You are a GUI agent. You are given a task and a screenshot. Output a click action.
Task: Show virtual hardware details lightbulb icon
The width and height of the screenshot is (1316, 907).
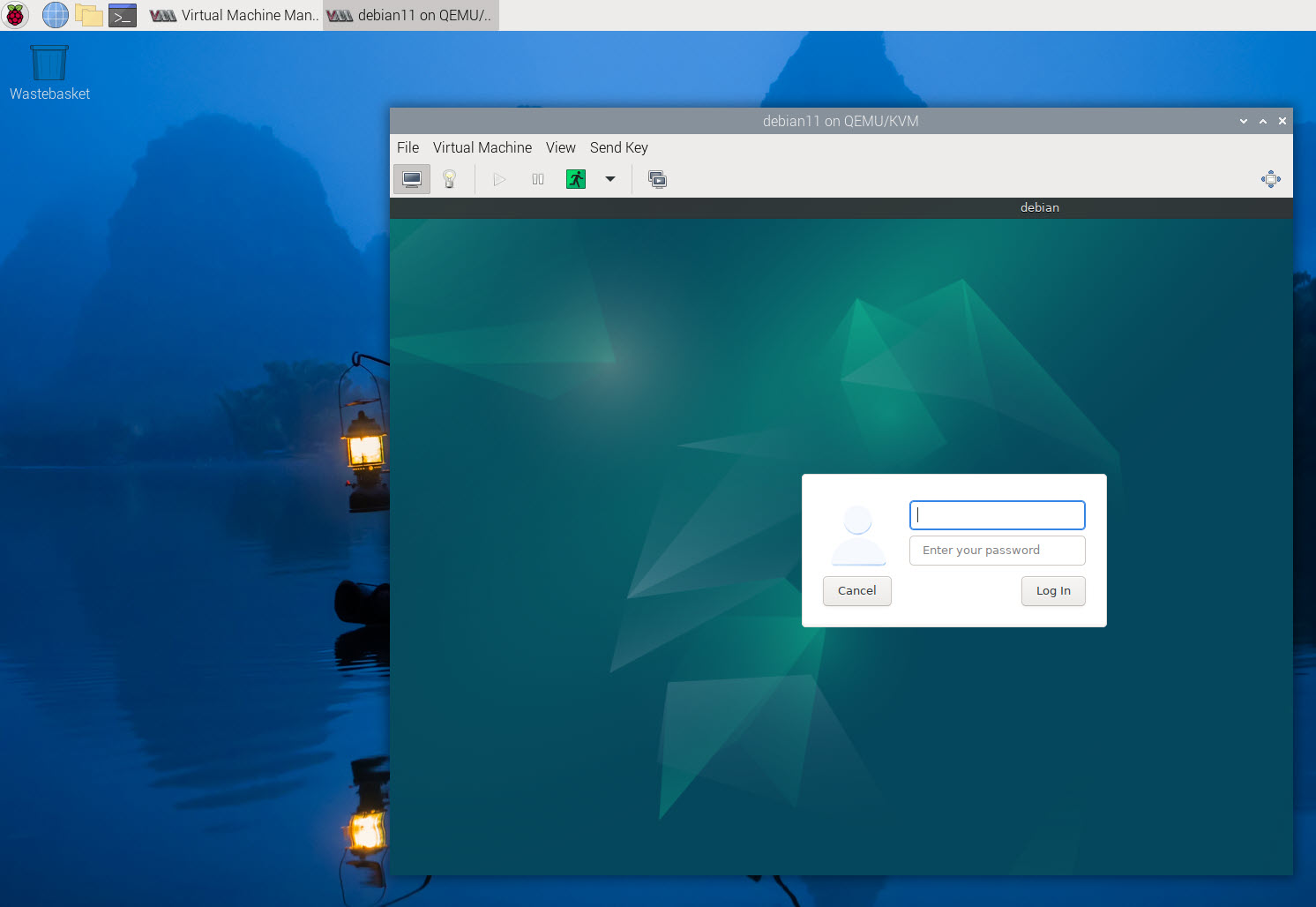point(449,179)
